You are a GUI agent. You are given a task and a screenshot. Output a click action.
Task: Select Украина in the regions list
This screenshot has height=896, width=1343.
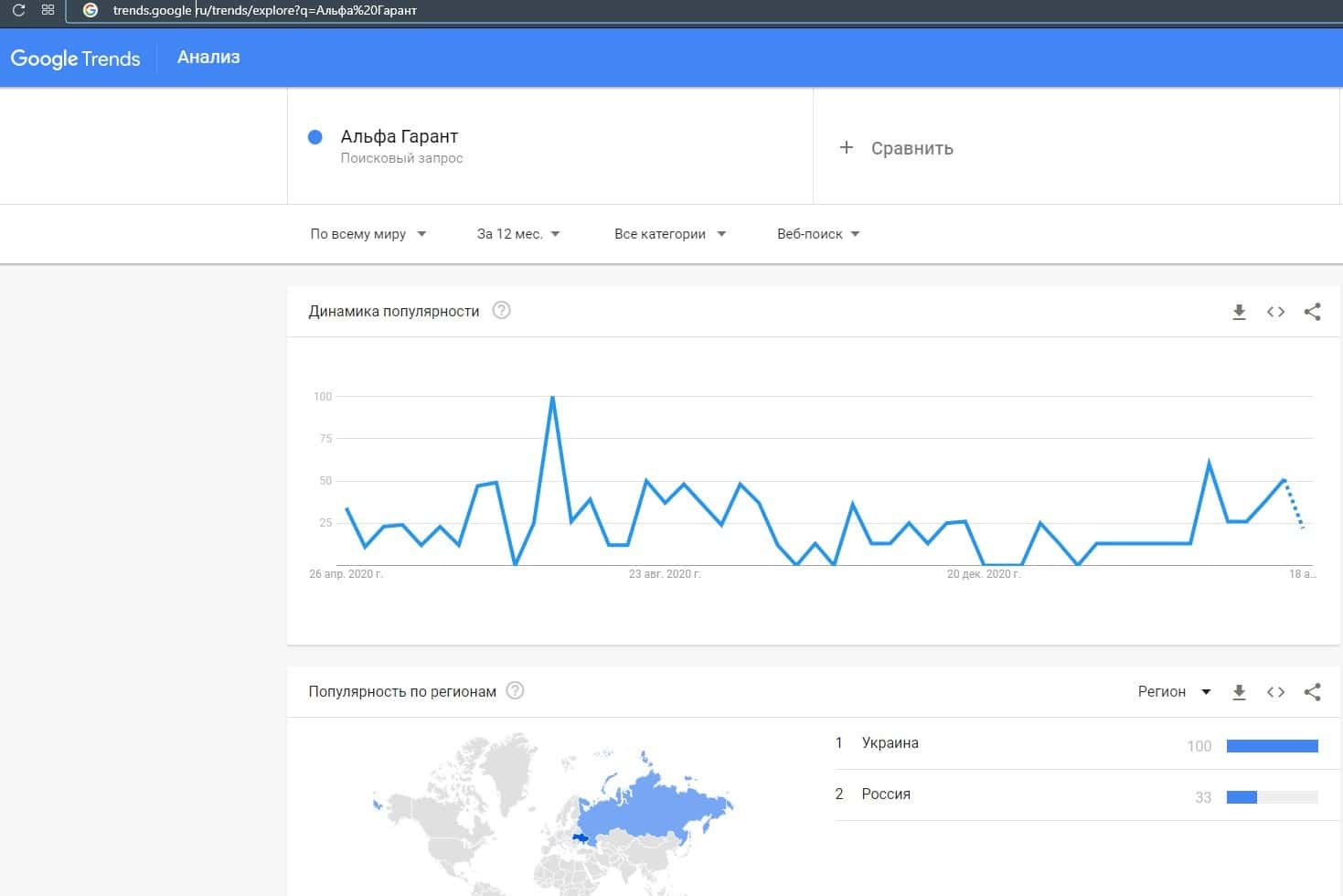coord(890,742)
